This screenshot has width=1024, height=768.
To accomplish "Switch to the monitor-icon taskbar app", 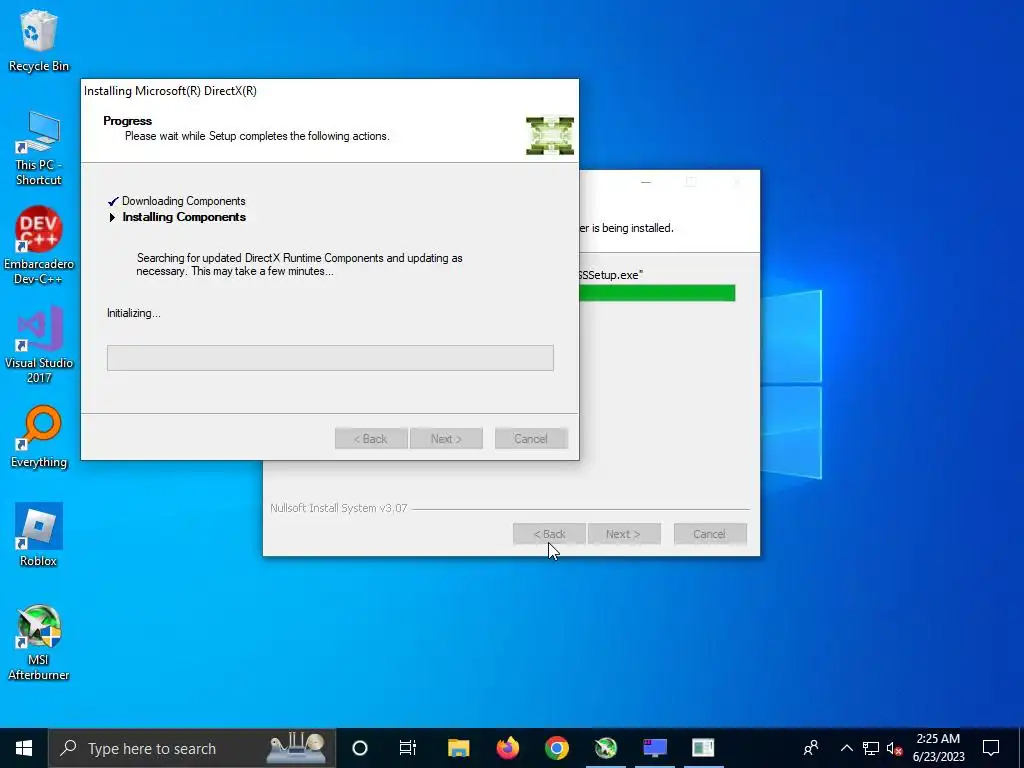I will 655,748.
